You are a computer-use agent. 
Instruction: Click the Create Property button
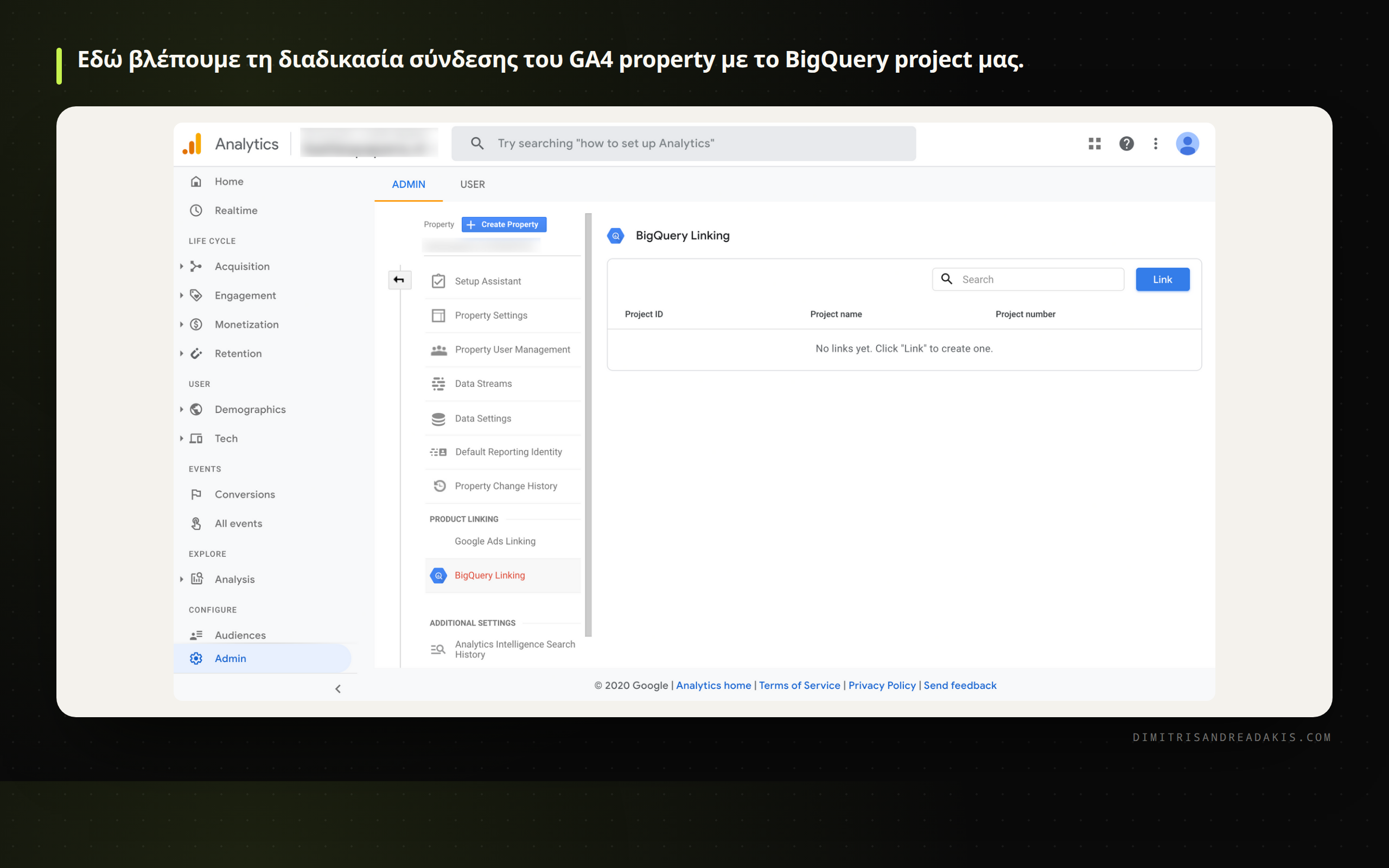pos(504,225)
